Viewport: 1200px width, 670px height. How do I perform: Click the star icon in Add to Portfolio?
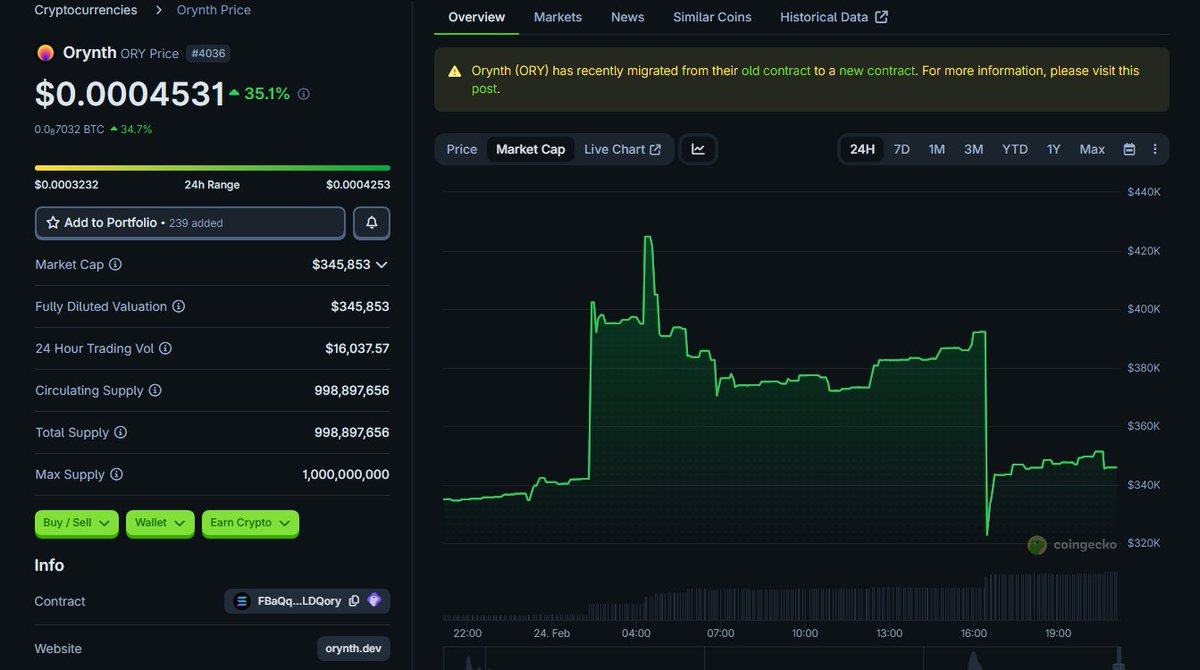click(53, 223)
